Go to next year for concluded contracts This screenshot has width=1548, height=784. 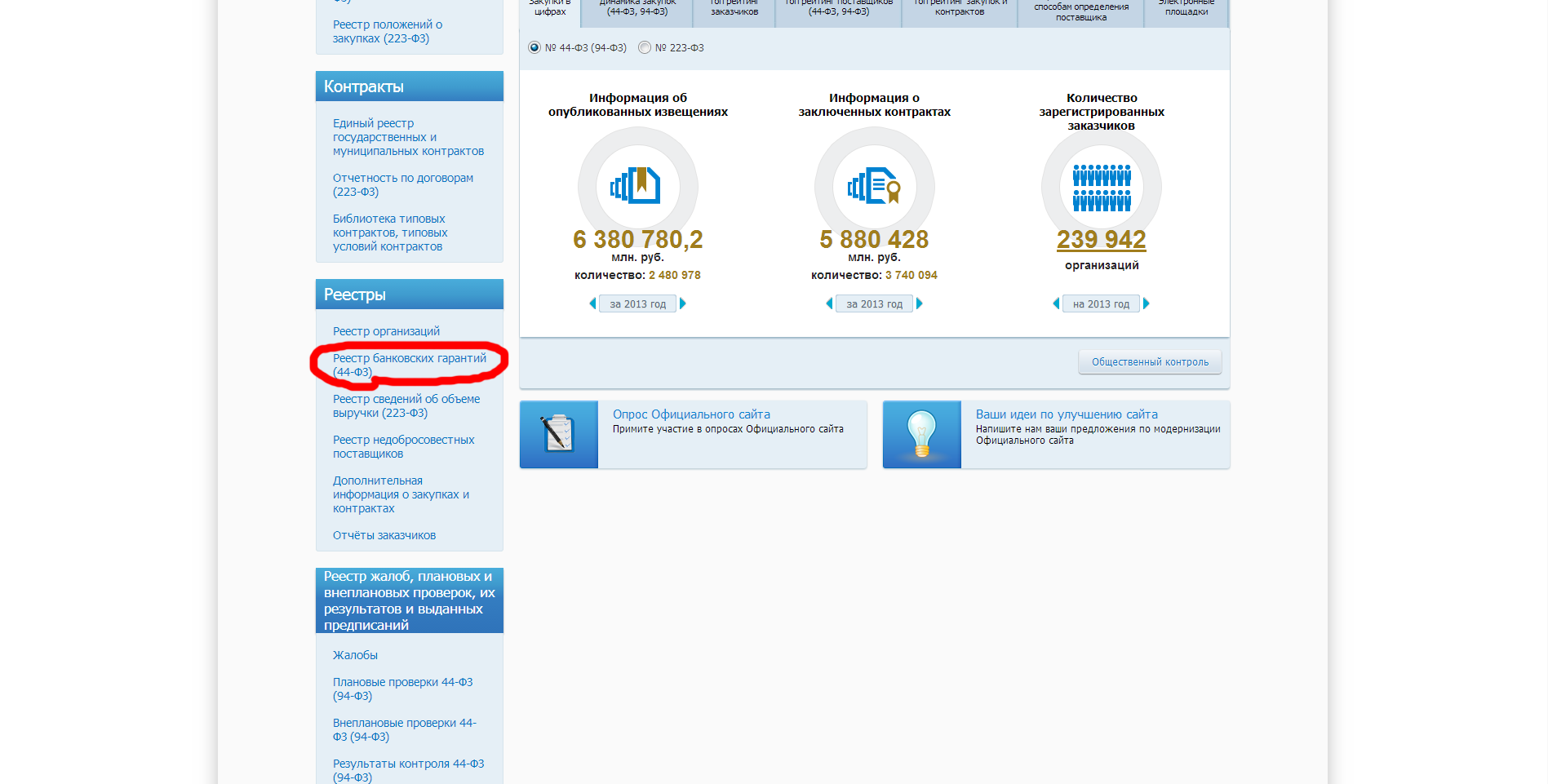pos(920,303)
